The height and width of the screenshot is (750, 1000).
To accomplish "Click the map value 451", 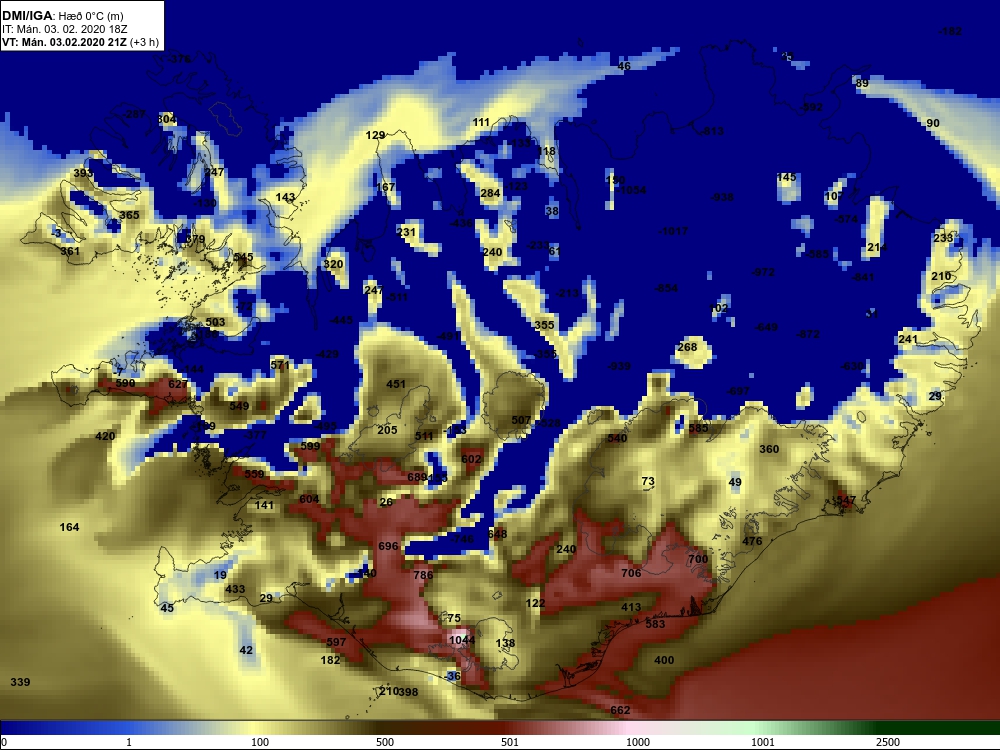I will (x=396, y=384).
